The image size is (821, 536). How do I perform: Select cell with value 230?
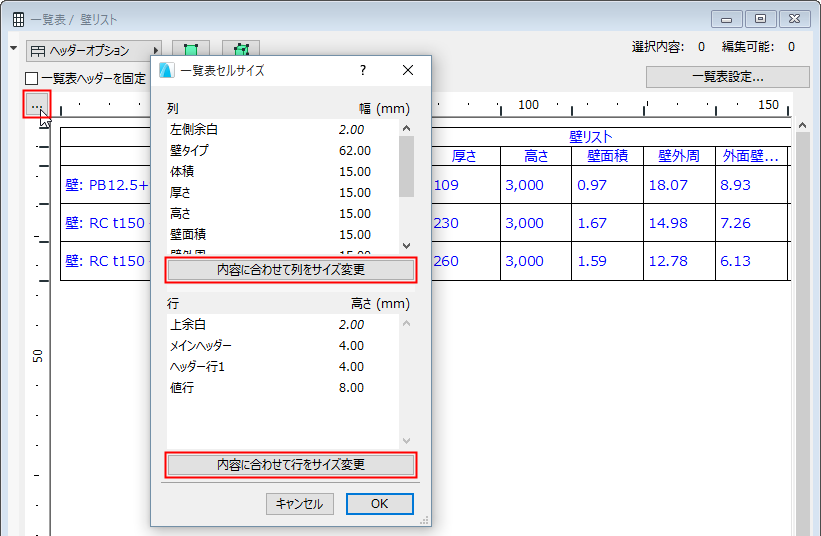point(464,223)
